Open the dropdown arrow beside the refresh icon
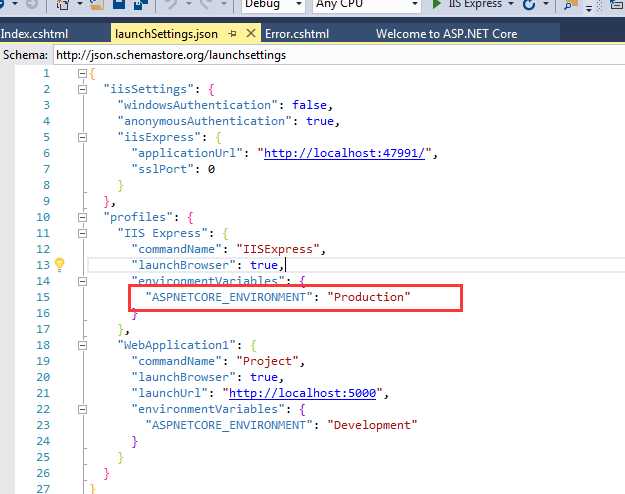Image resolution: width=625 pixels, height=494 pixels. point(546,4)
